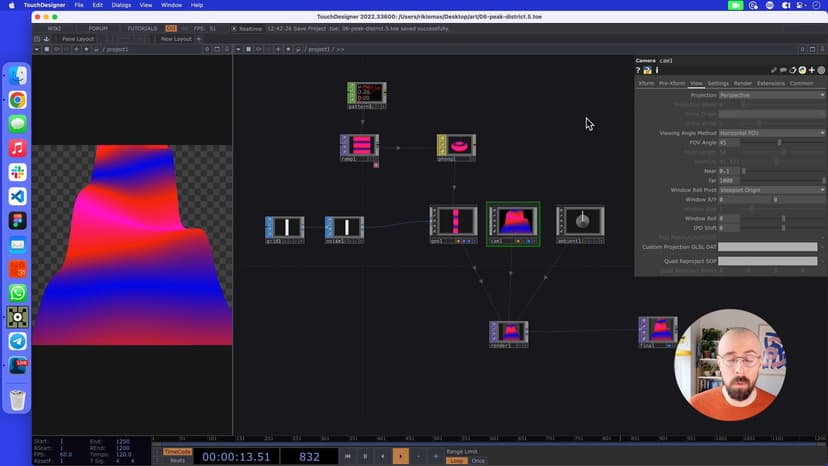Open the Dialogs menu

(121, 5)
